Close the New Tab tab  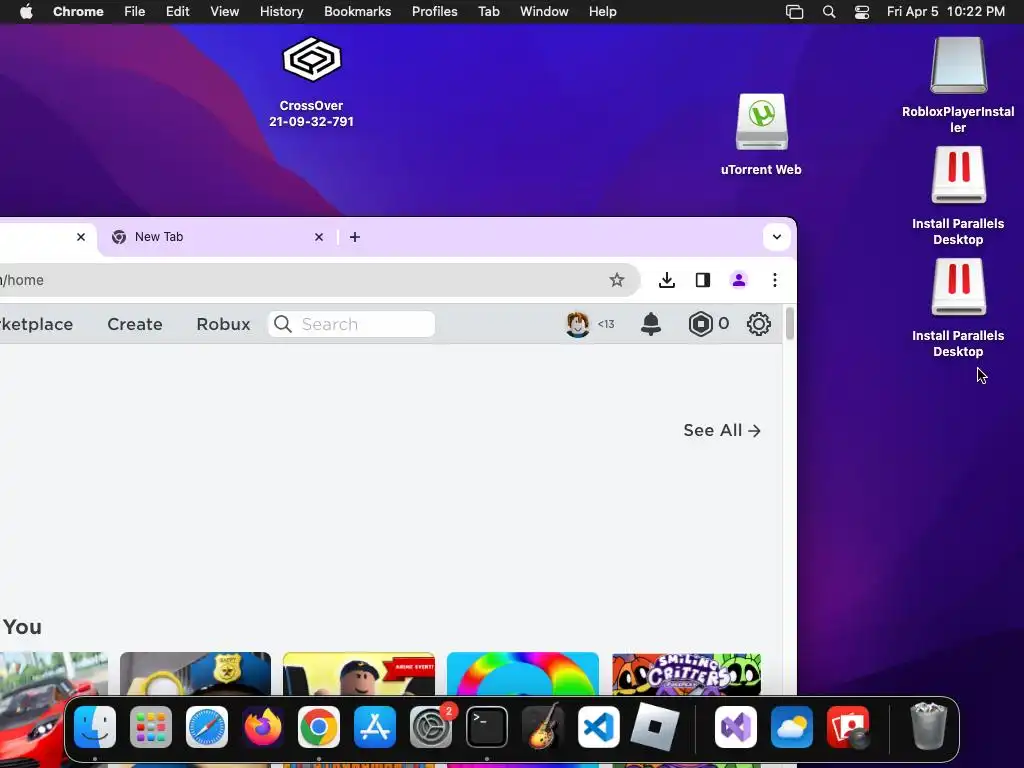pos(319,237)
